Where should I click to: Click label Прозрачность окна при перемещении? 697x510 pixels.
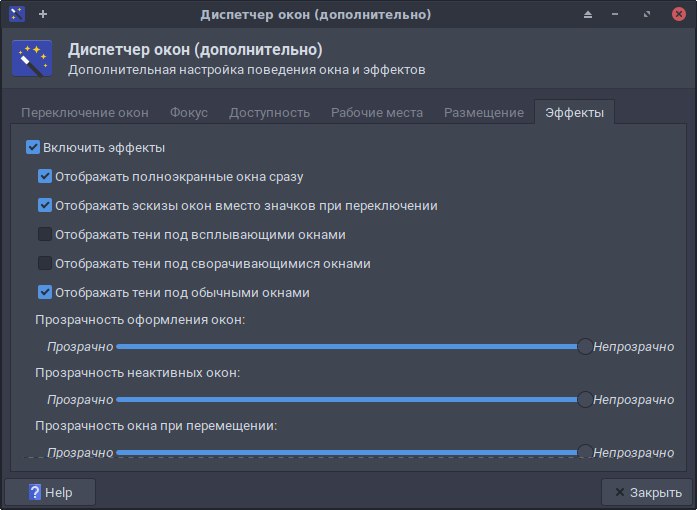pyautogui.click(x=156, y=426)
